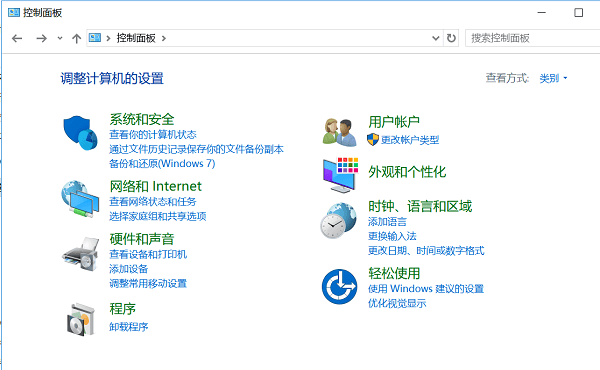The image size is (600, 370).
Task: Go up one level with up arrow
Action: (x=77, y=38)
